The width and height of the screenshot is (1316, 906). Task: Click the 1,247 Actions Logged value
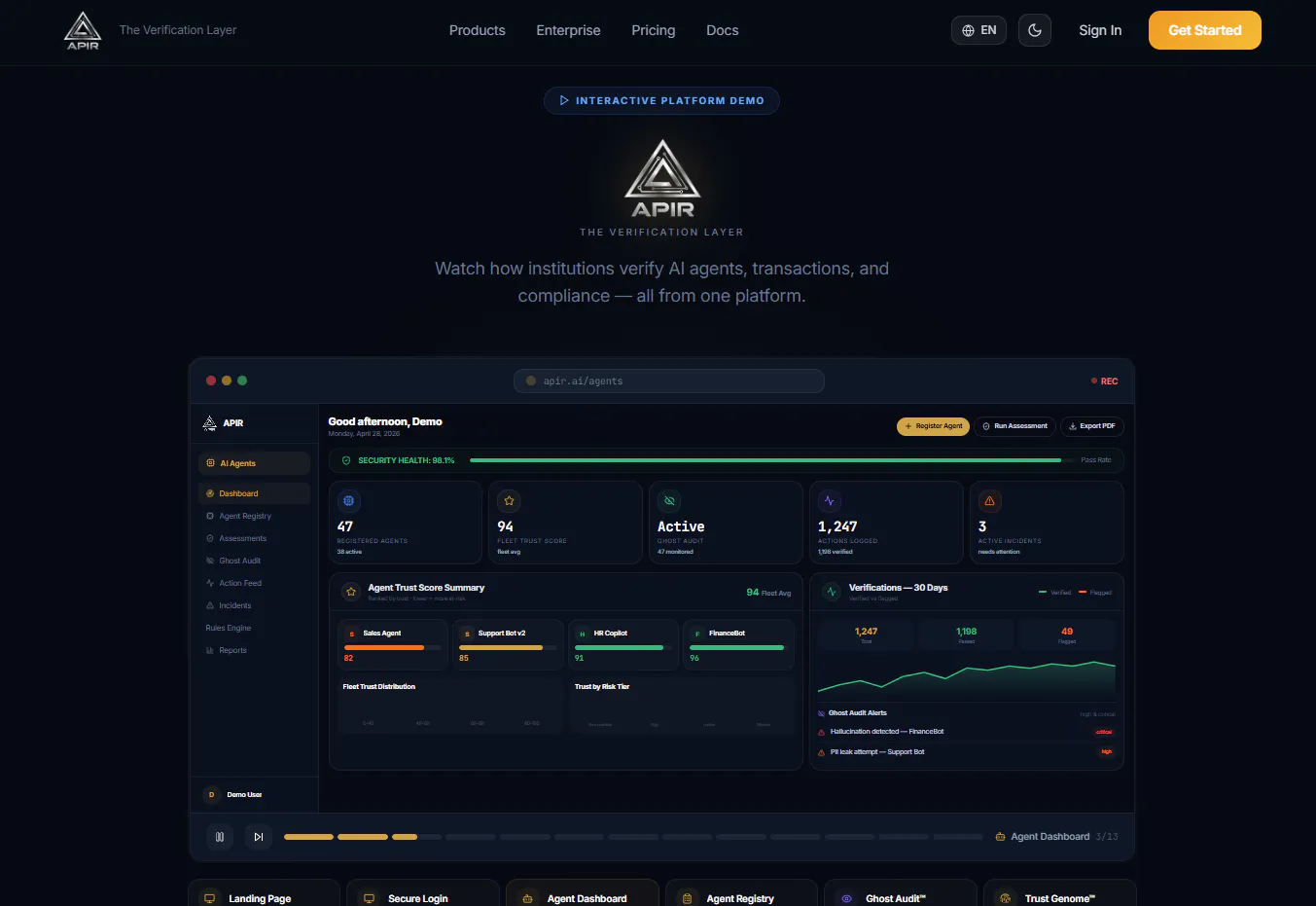(837, 526)
